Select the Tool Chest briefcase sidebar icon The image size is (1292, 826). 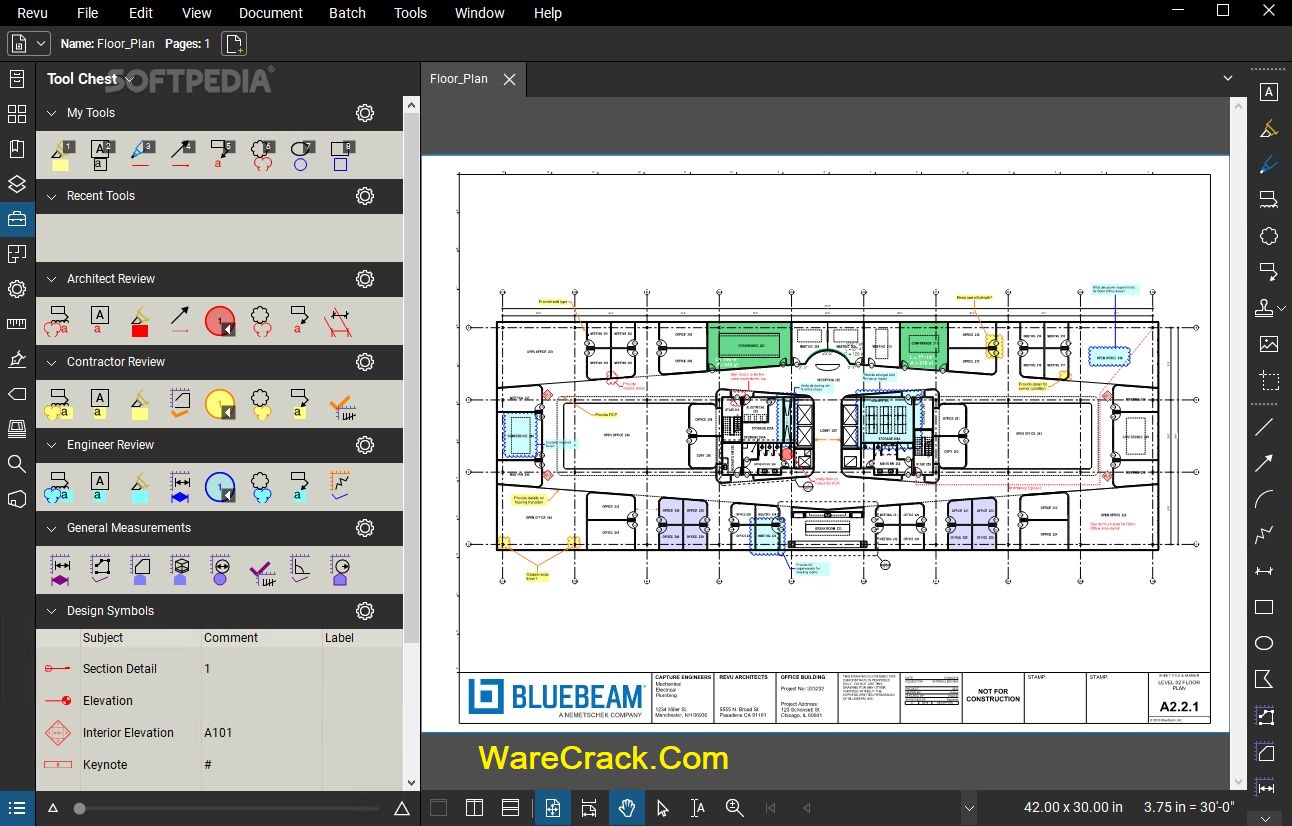point(17,219)
